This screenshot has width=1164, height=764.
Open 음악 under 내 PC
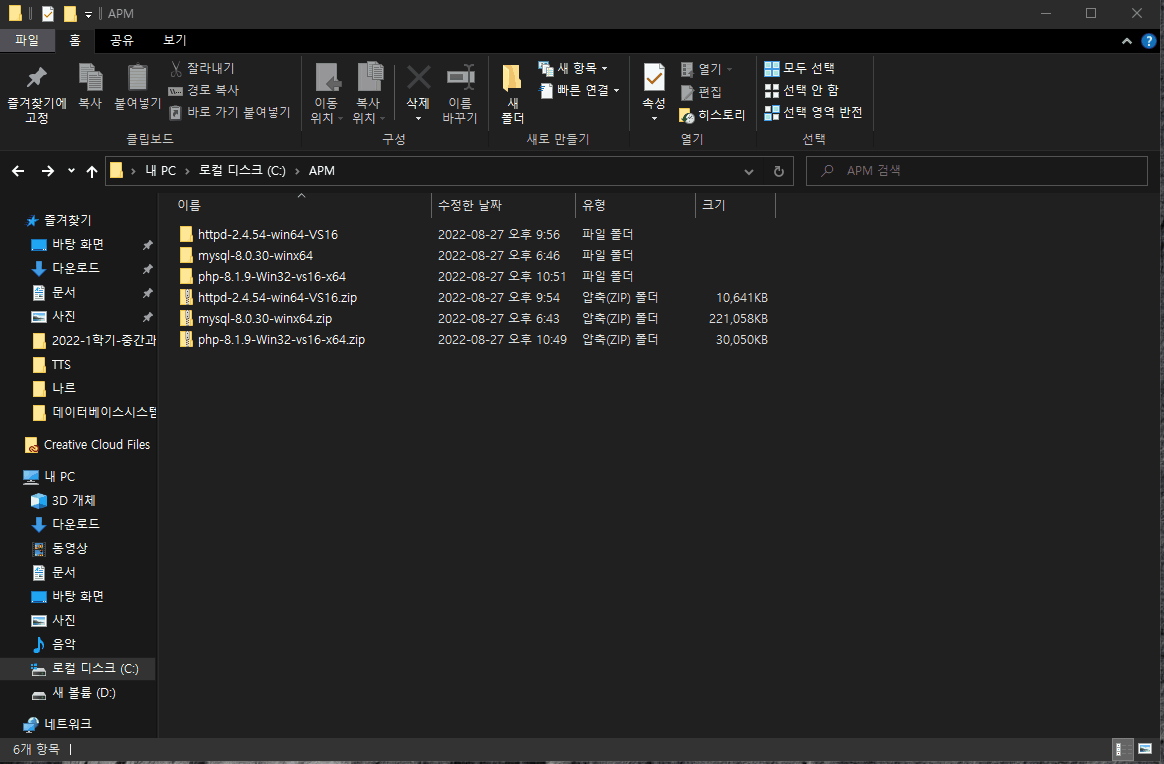(x=63, y=644)
